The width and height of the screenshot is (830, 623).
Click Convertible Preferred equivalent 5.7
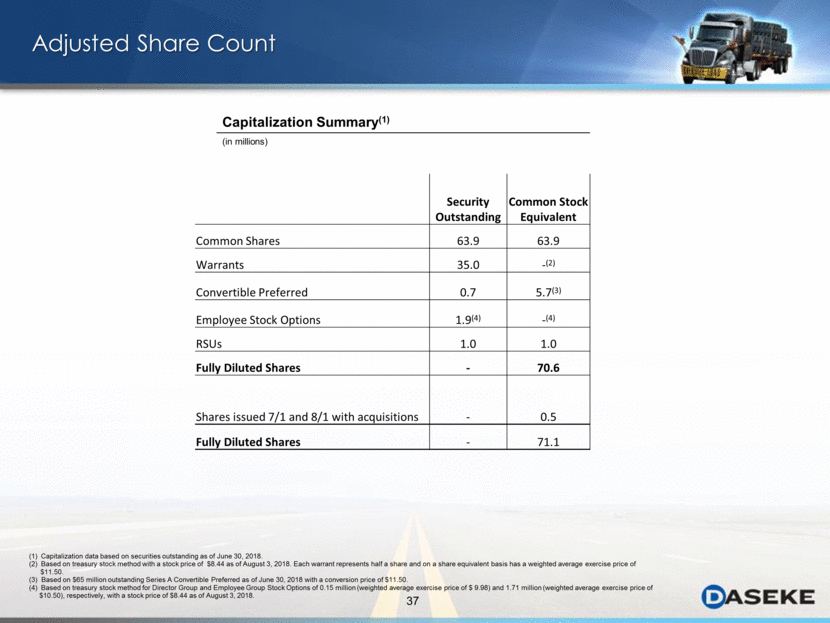(548, 292)
